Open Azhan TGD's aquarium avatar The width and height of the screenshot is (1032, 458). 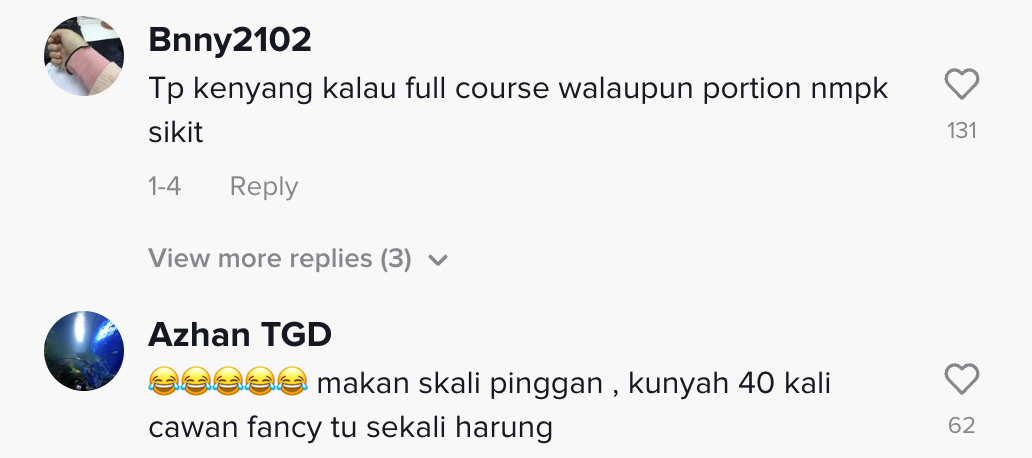(x=84, y=351)
